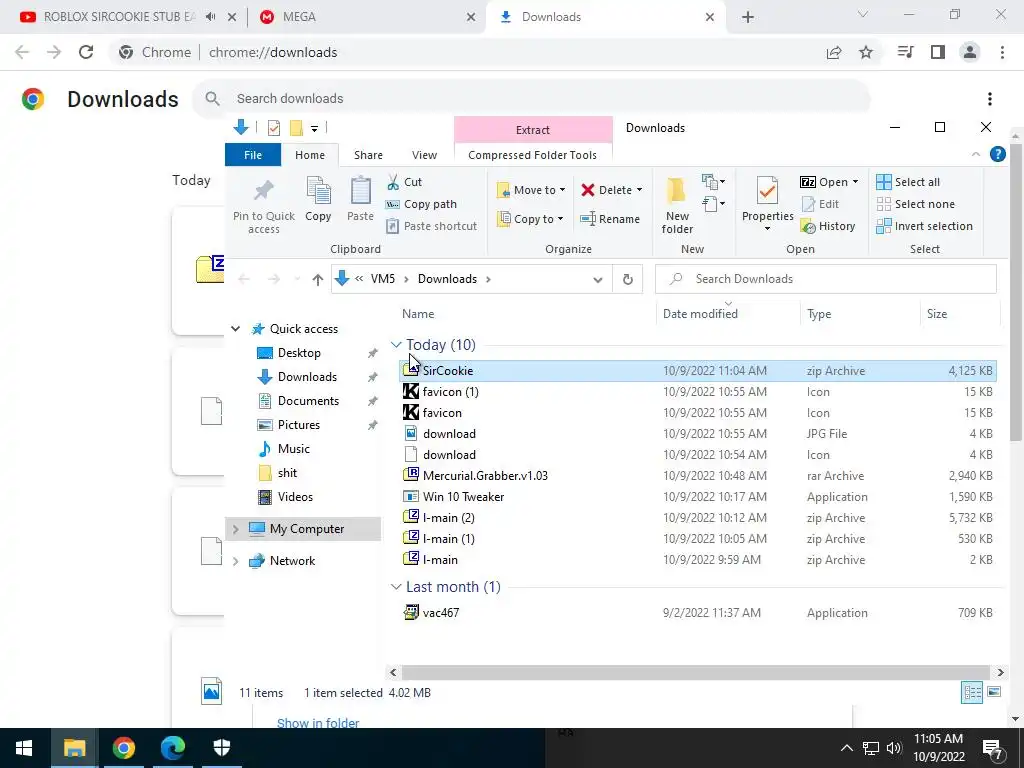The height and width of the screenshot is (768, 1024).
Task: Collapse the Explorer ribbon
Action: click(976, 155)
